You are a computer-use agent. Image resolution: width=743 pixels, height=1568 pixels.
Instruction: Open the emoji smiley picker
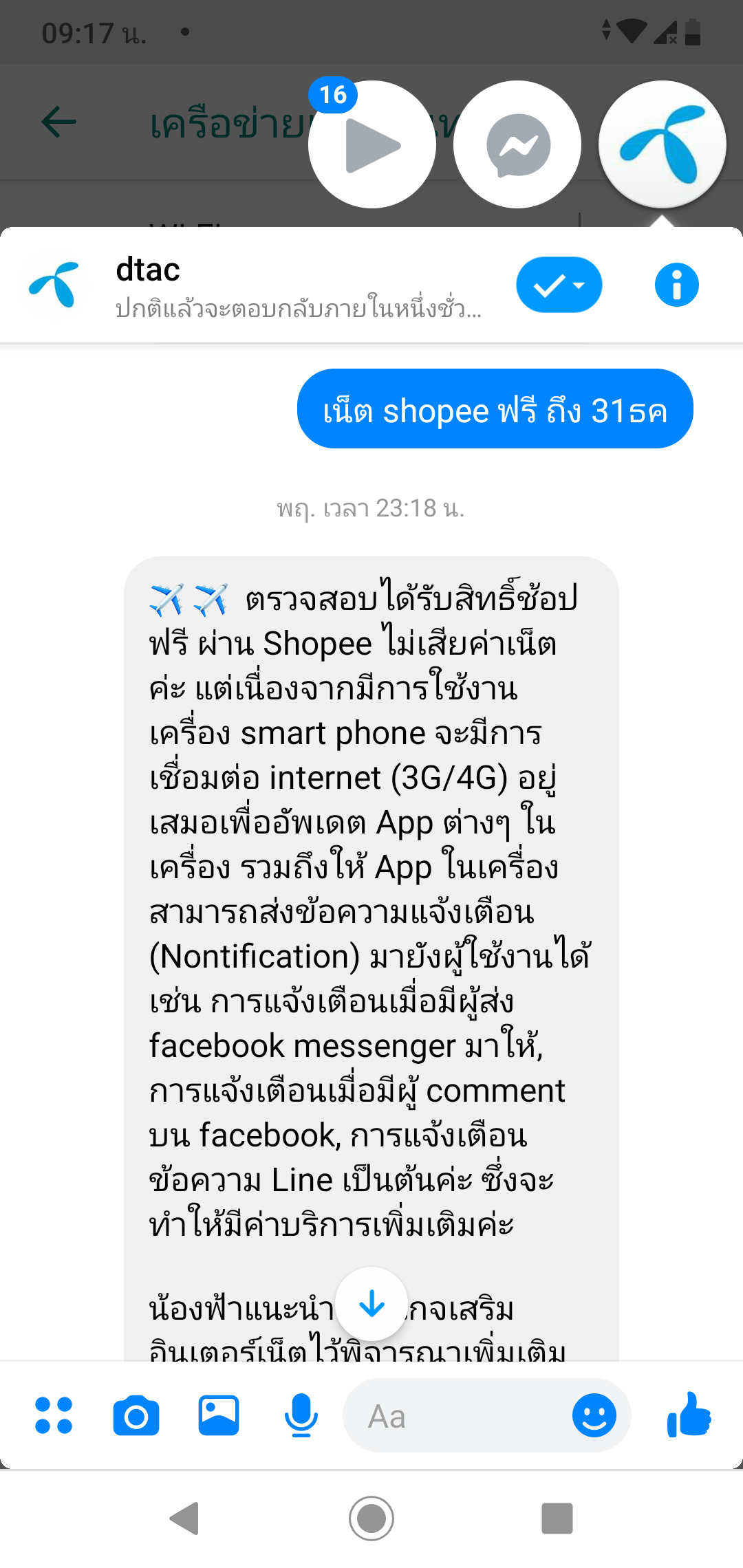point(594,1416)
